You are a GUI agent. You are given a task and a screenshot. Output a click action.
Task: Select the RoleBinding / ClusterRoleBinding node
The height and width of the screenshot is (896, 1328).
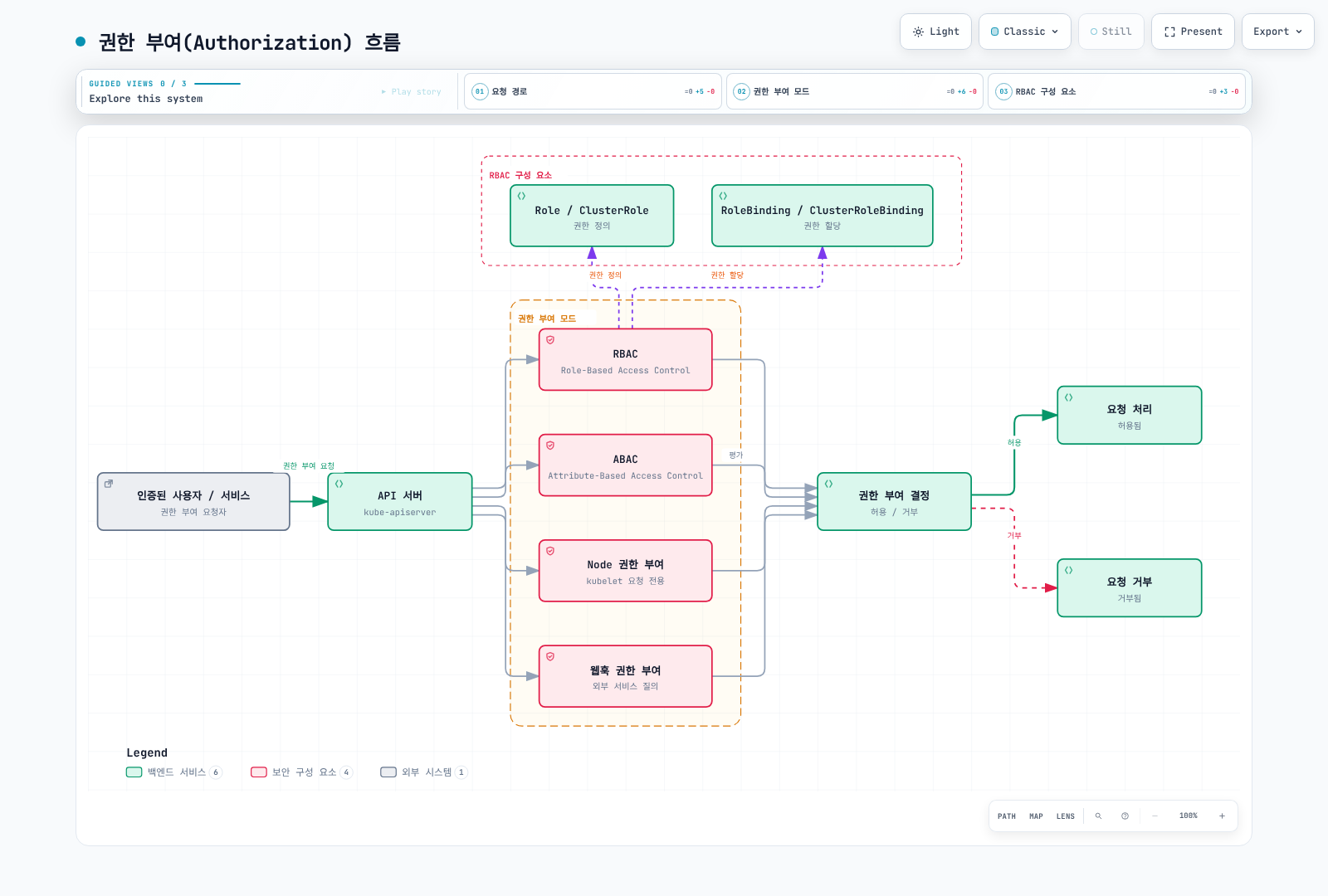point(823,216)
